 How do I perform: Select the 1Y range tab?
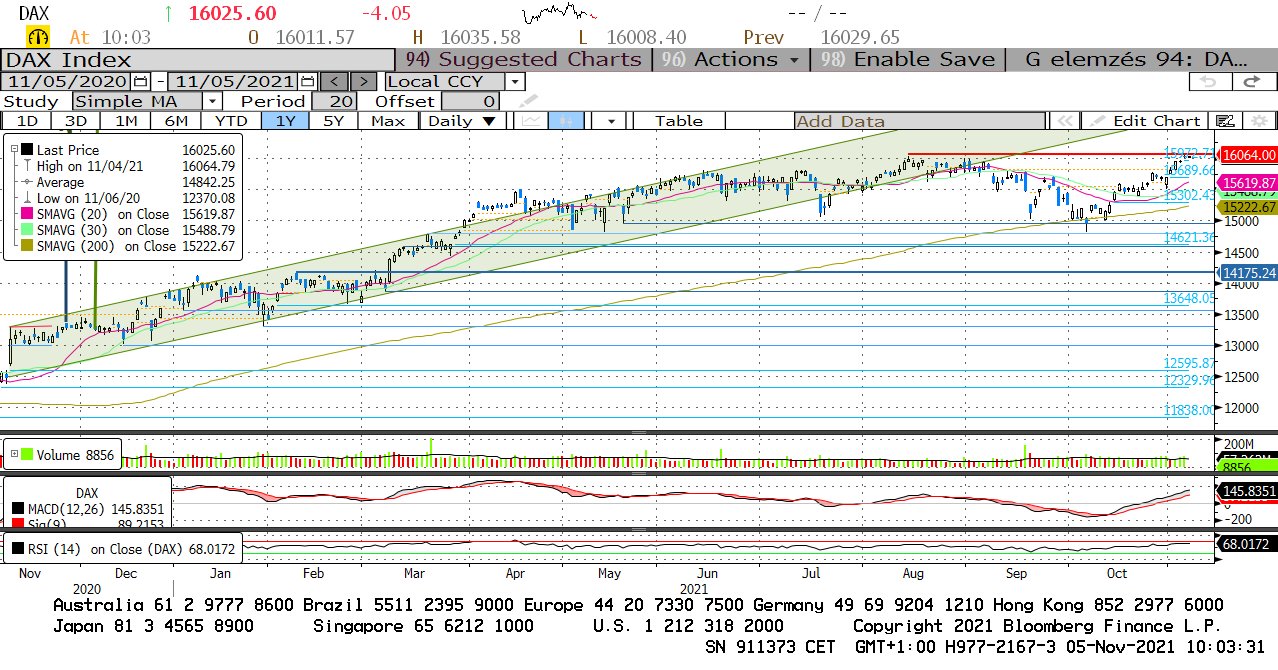pyautogui.click(x=284, y=121)
